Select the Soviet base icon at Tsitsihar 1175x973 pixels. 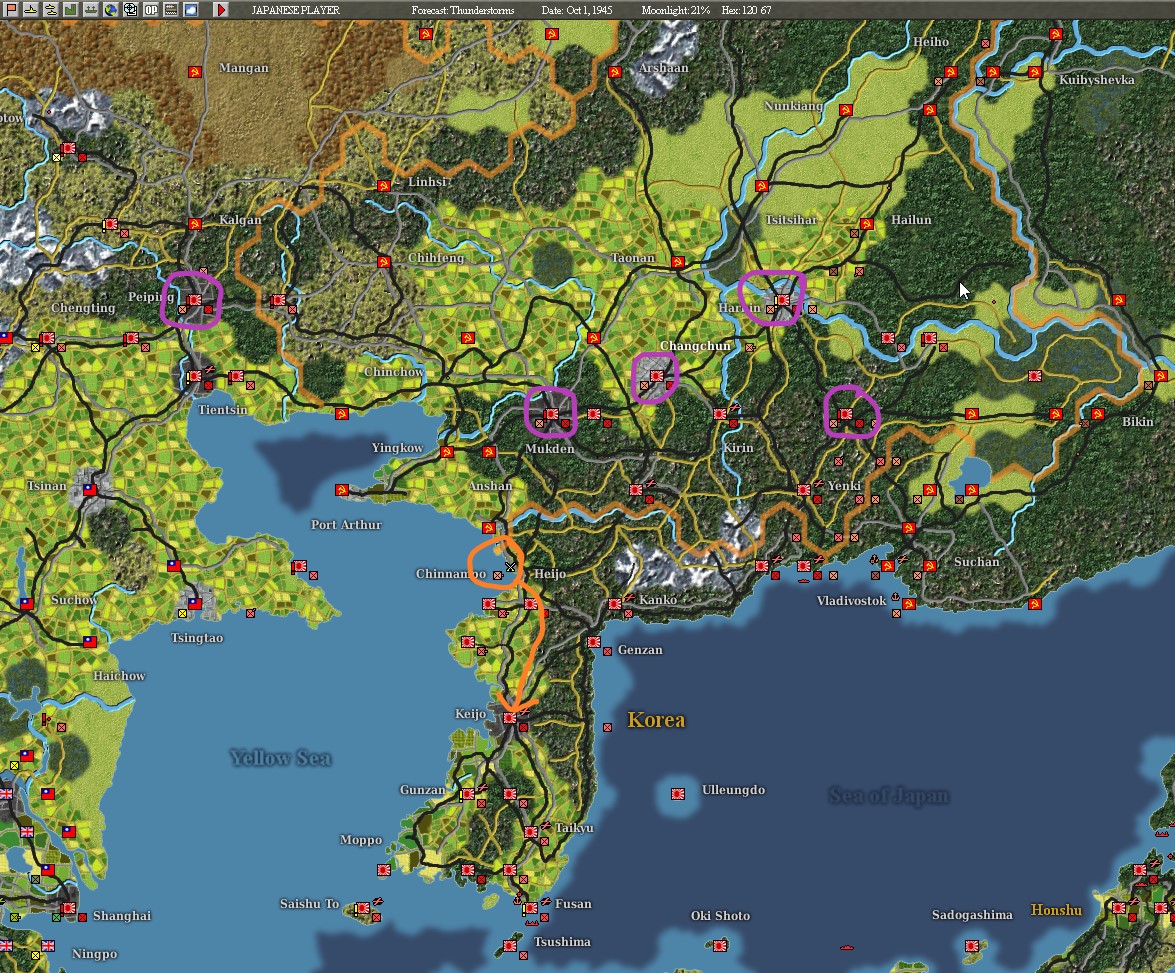pos(762,185)
